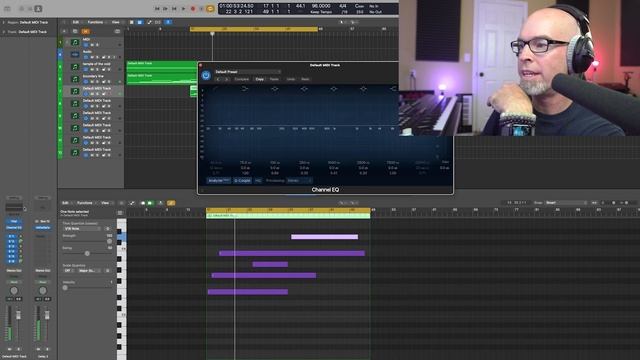Expand the Region: Default MIDI Track disclosure triangle
The height and width of the screenshot is (360, 640).
(4, 22)
